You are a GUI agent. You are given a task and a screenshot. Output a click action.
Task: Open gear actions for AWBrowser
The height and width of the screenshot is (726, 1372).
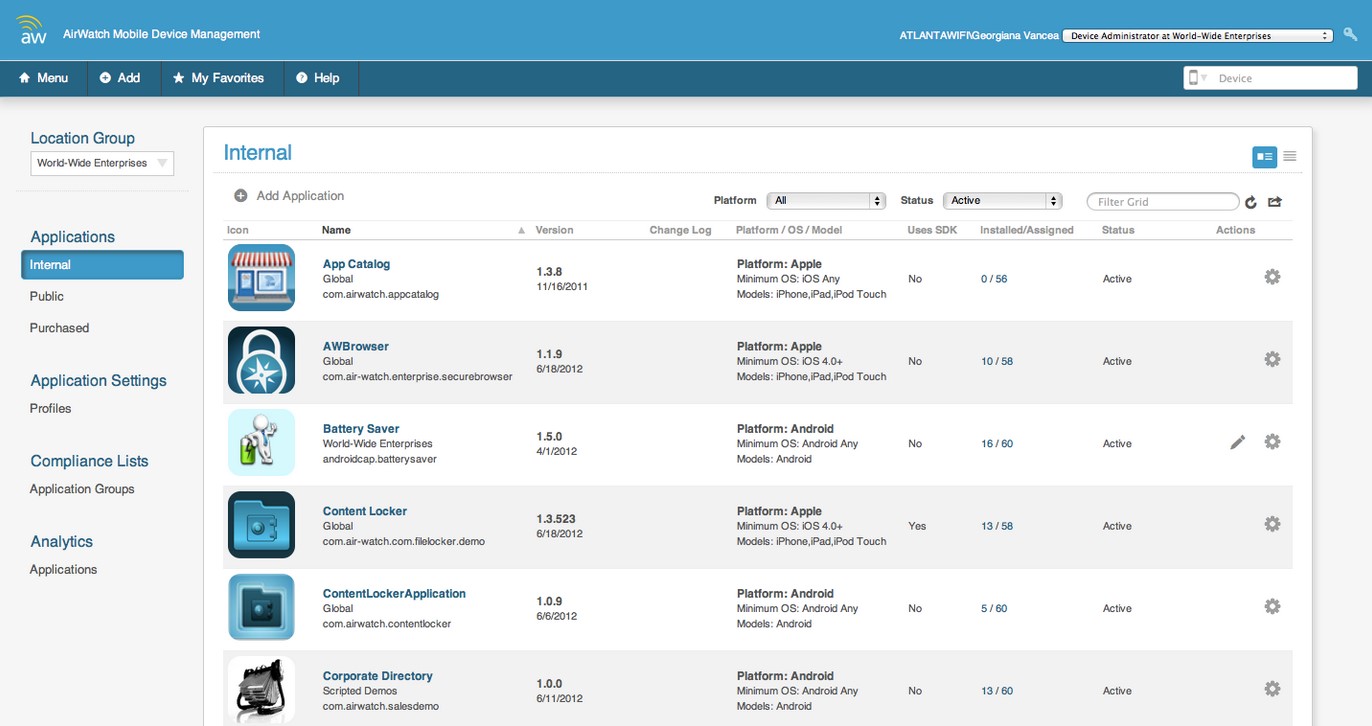[x=1272, y=359]
